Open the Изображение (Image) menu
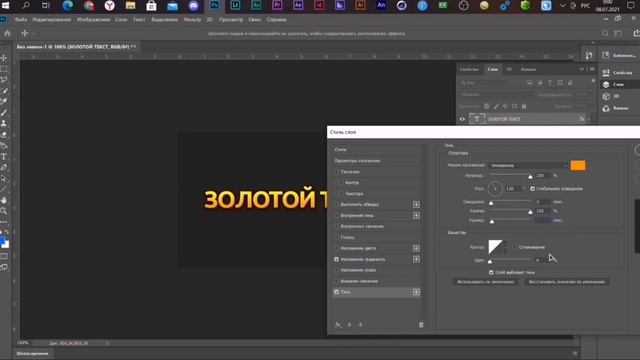640x360 pixels. 93,20
